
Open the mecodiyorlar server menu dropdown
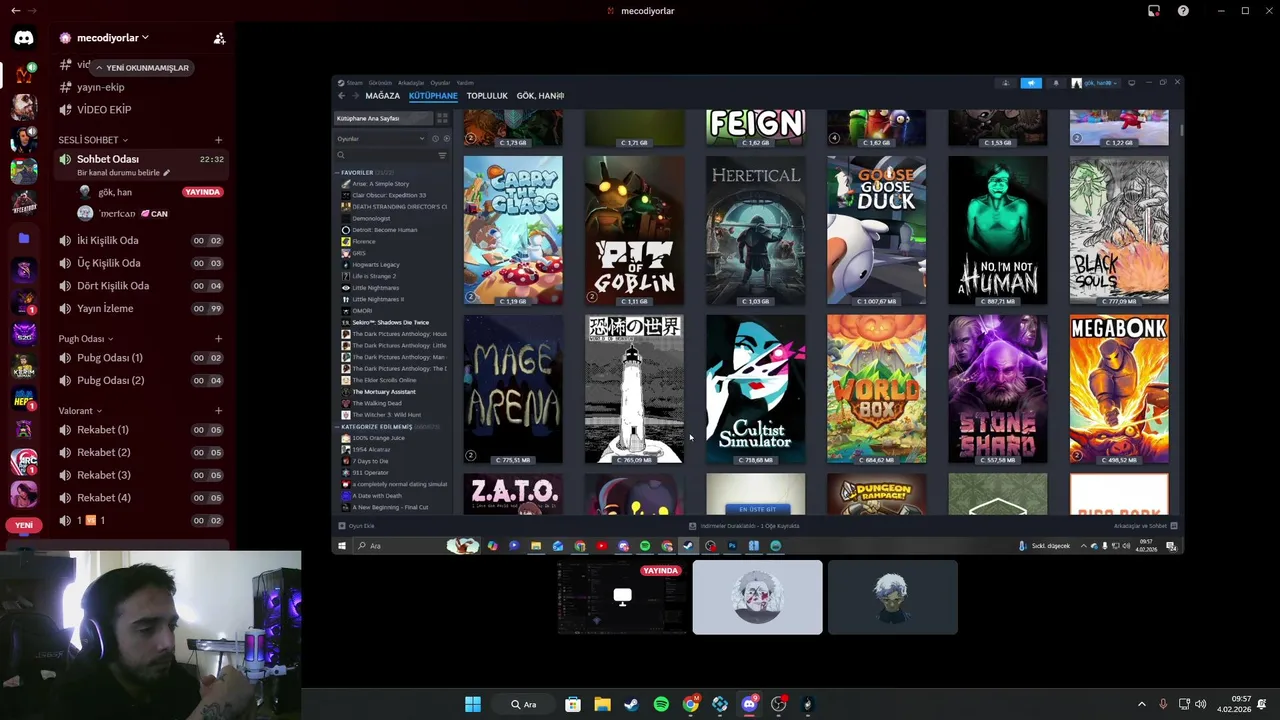click(x=113, y=38)
